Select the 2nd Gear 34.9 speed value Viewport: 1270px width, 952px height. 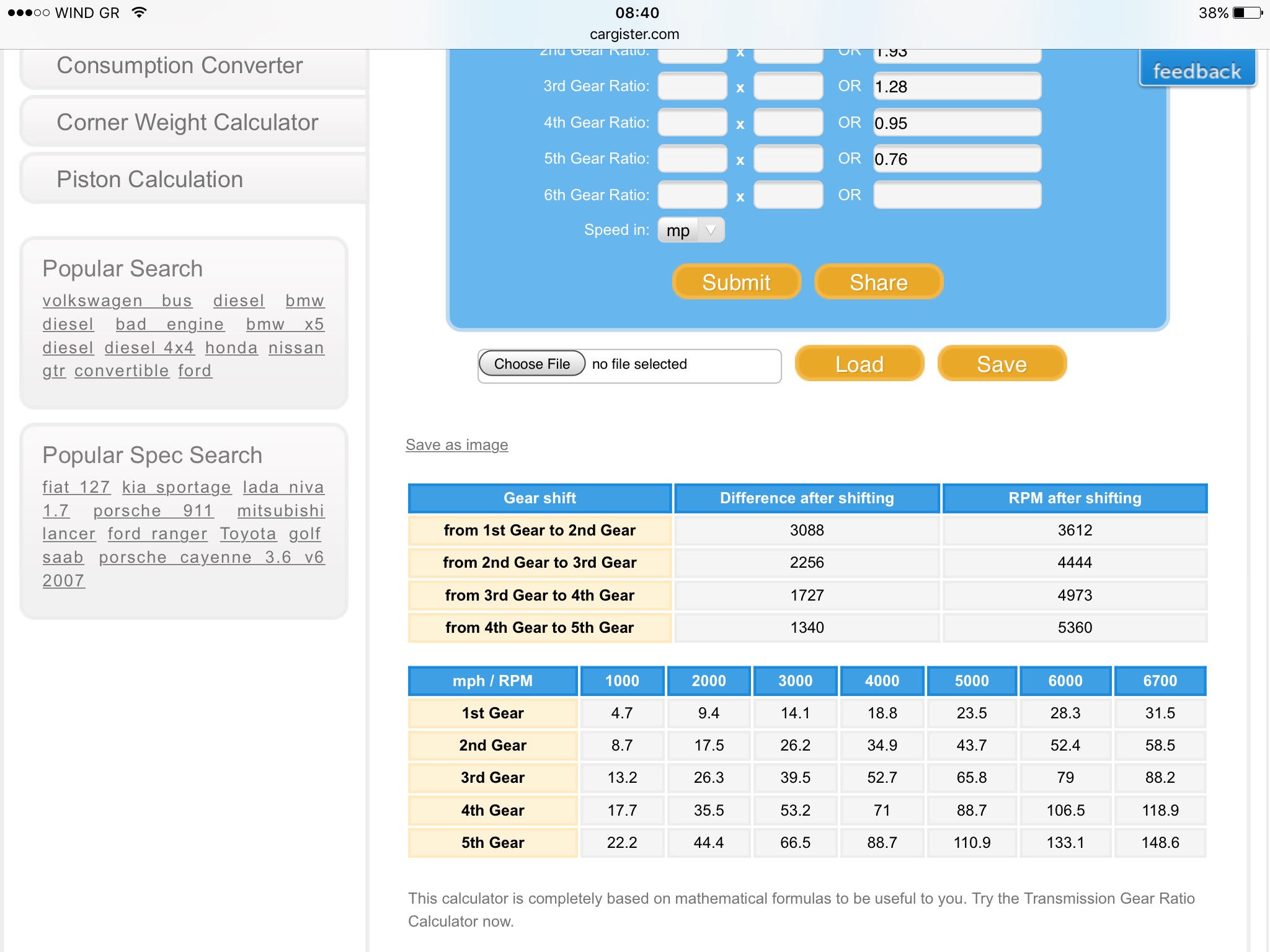(882, 746)
